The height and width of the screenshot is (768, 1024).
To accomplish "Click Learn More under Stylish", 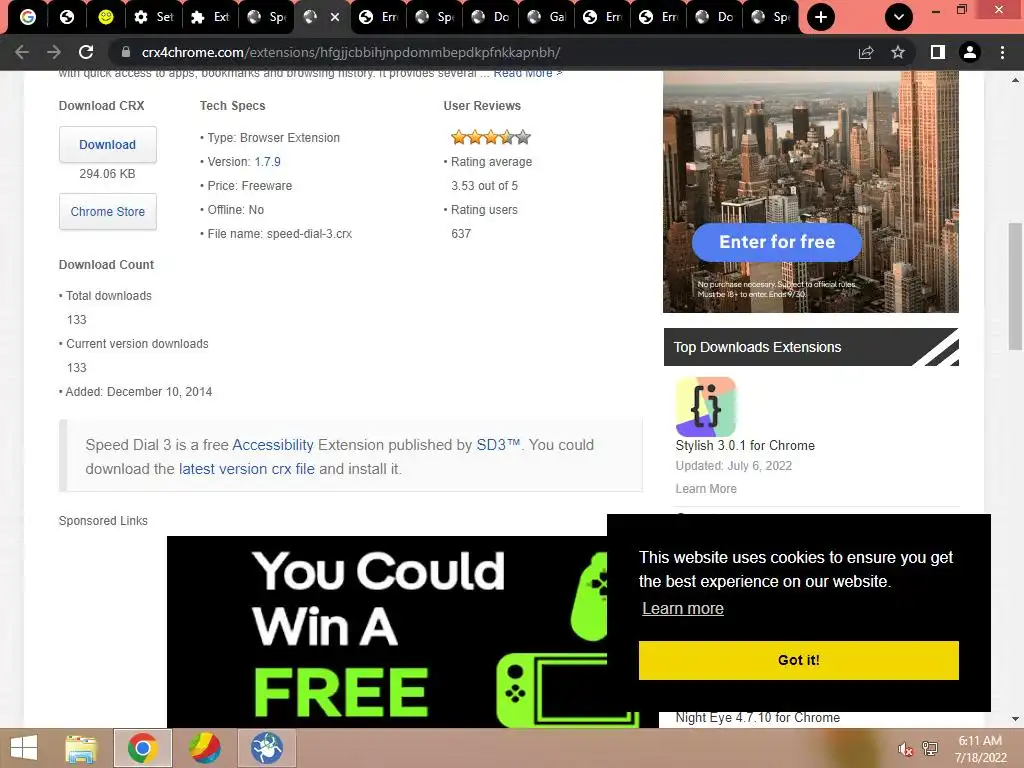I will (706, 488).
